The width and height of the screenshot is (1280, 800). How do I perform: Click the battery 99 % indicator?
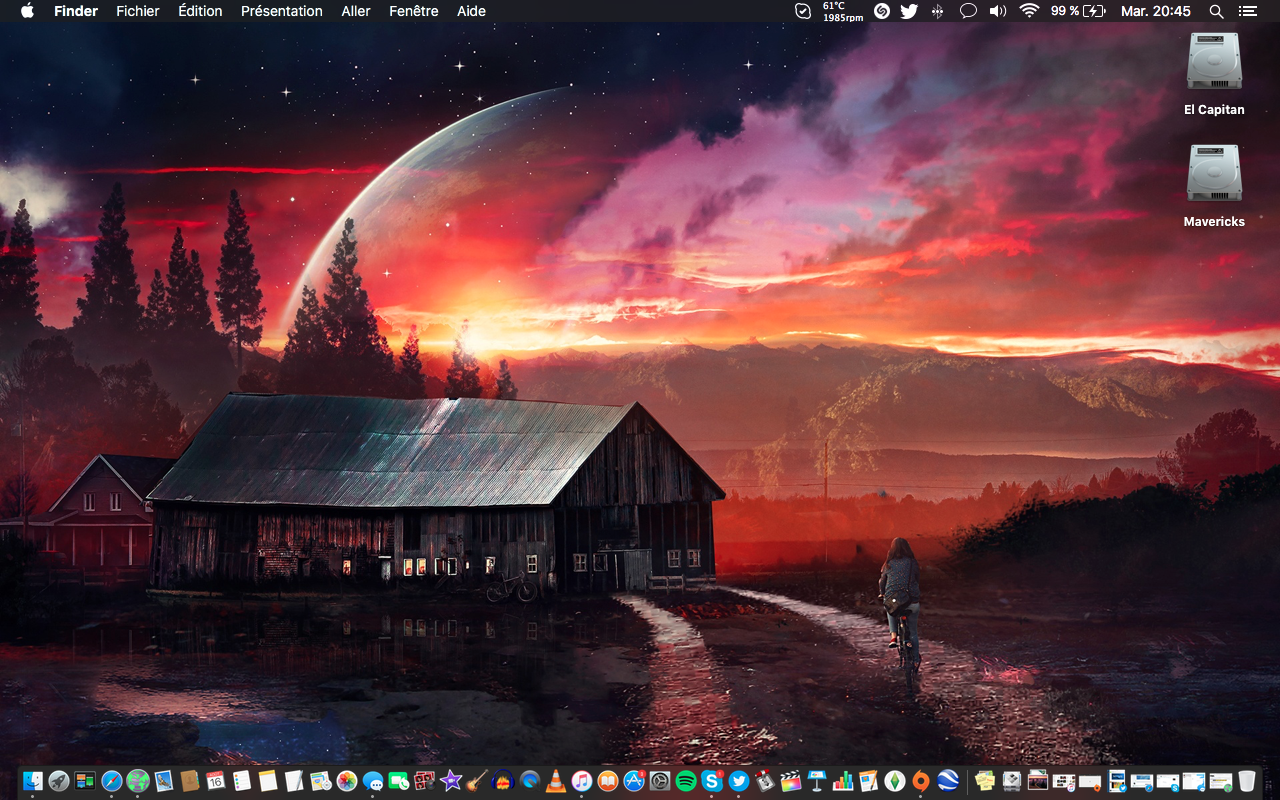pos(1078,11)
